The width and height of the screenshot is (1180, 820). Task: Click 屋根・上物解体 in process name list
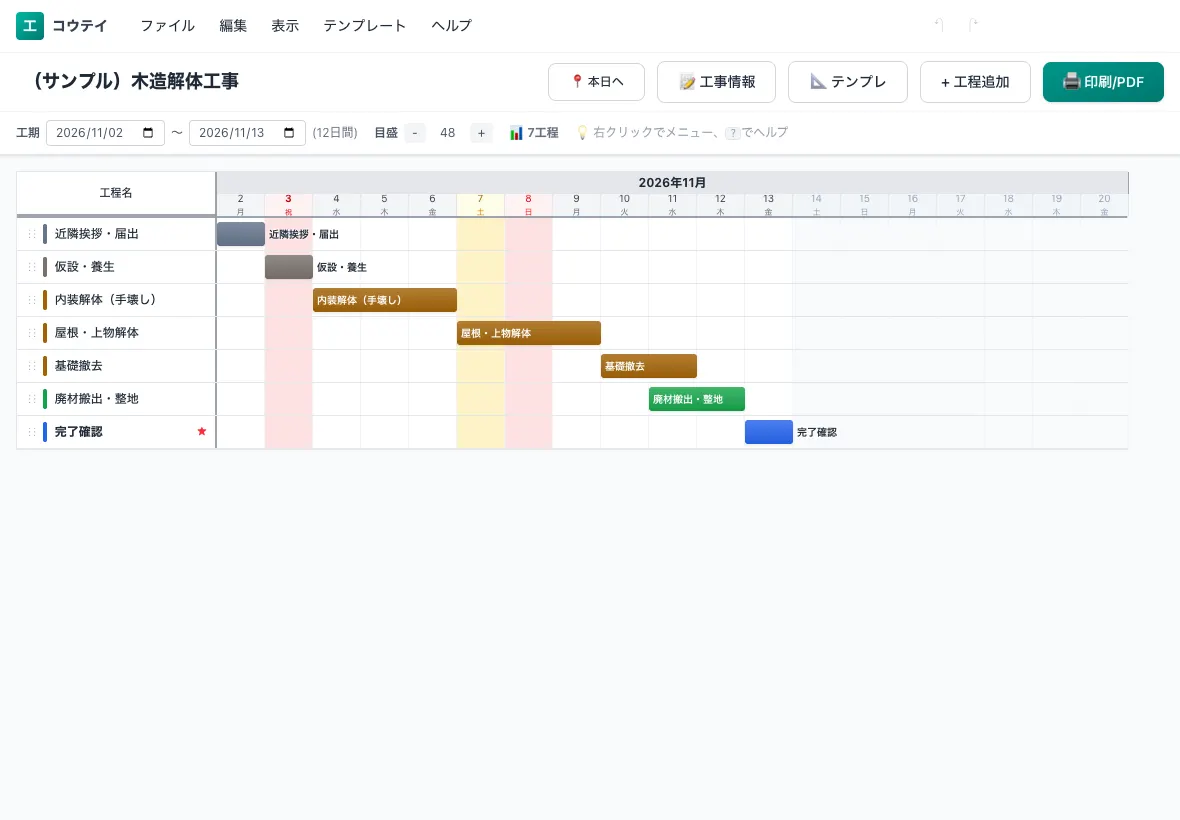pos(96,333)
